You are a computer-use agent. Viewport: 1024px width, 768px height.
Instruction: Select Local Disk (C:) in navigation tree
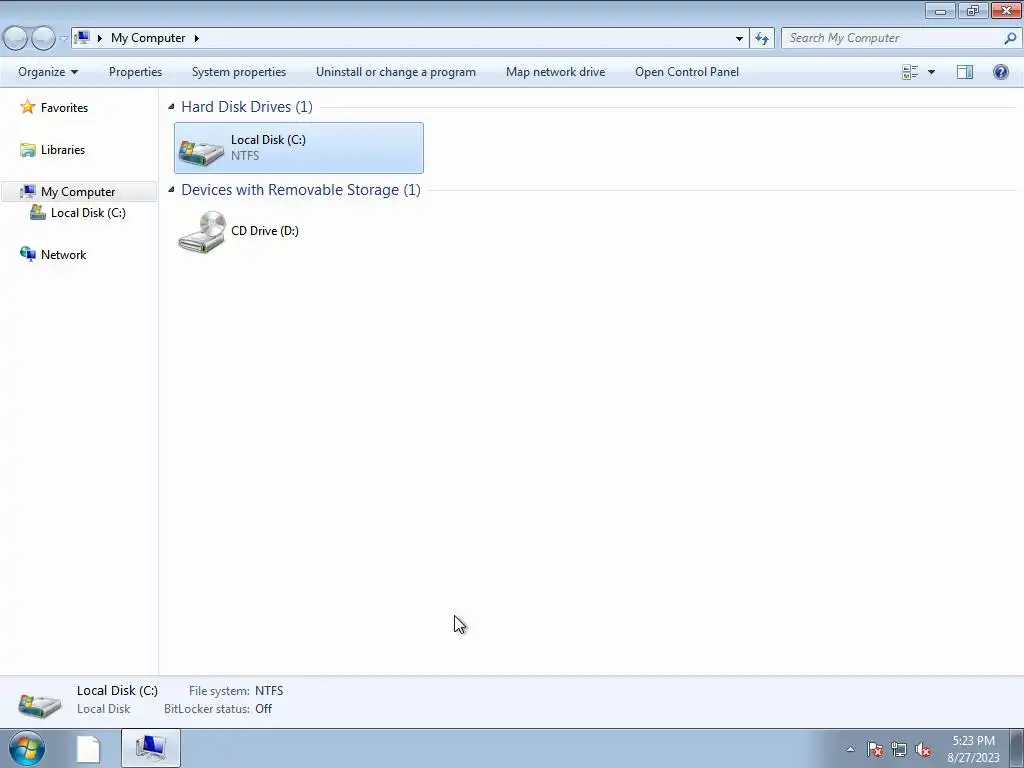pos(88,212)
